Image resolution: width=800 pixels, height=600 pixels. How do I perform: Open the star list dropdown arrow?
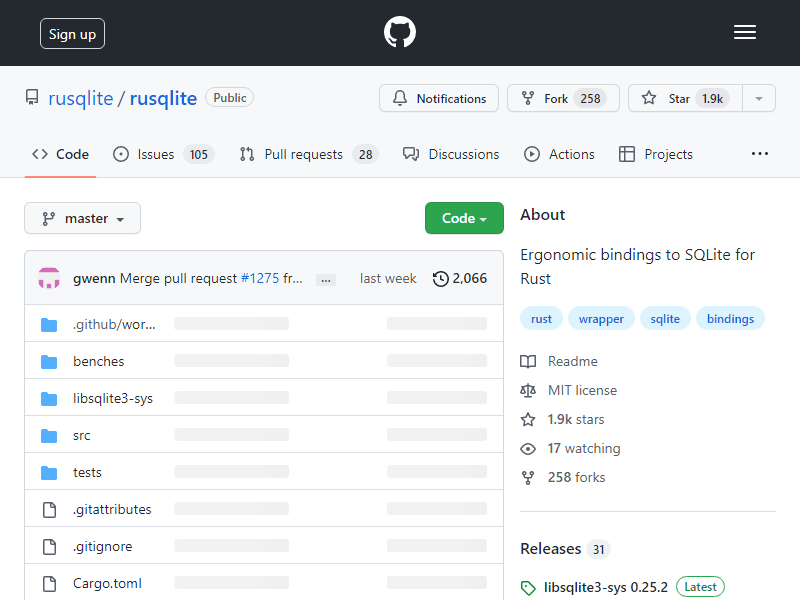point(759,98)
